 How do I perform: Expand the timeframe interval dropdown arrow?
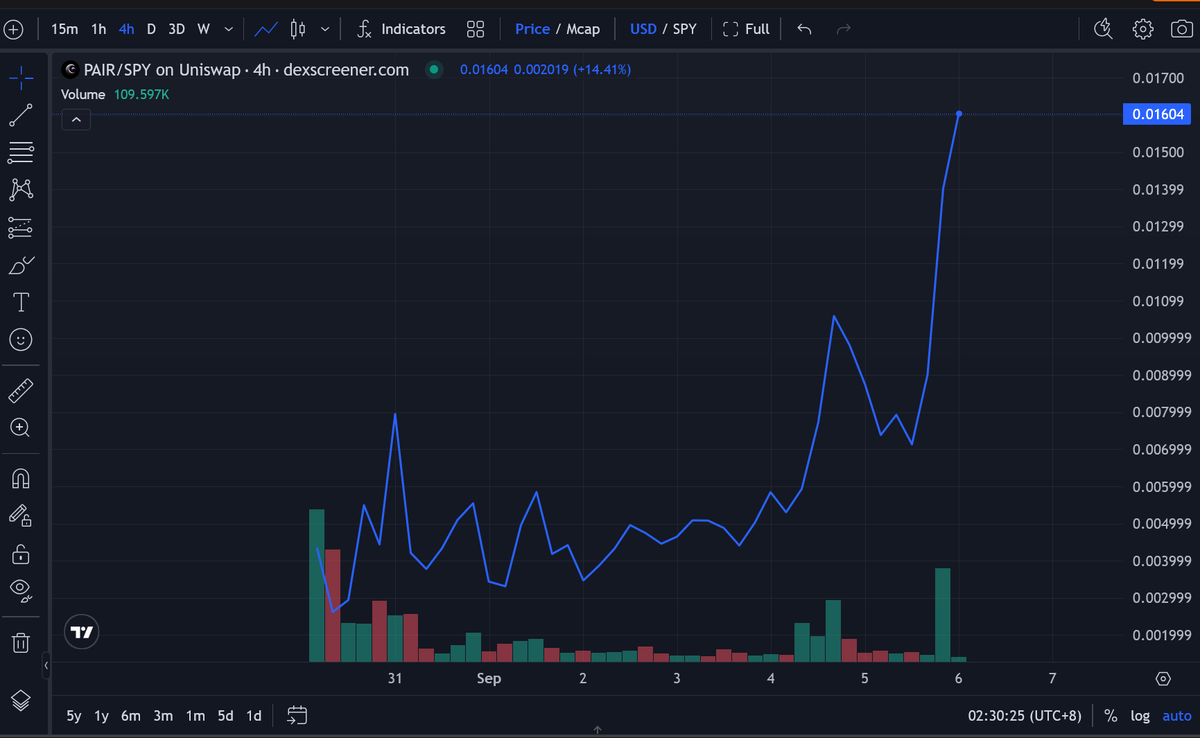coord(228,29)
